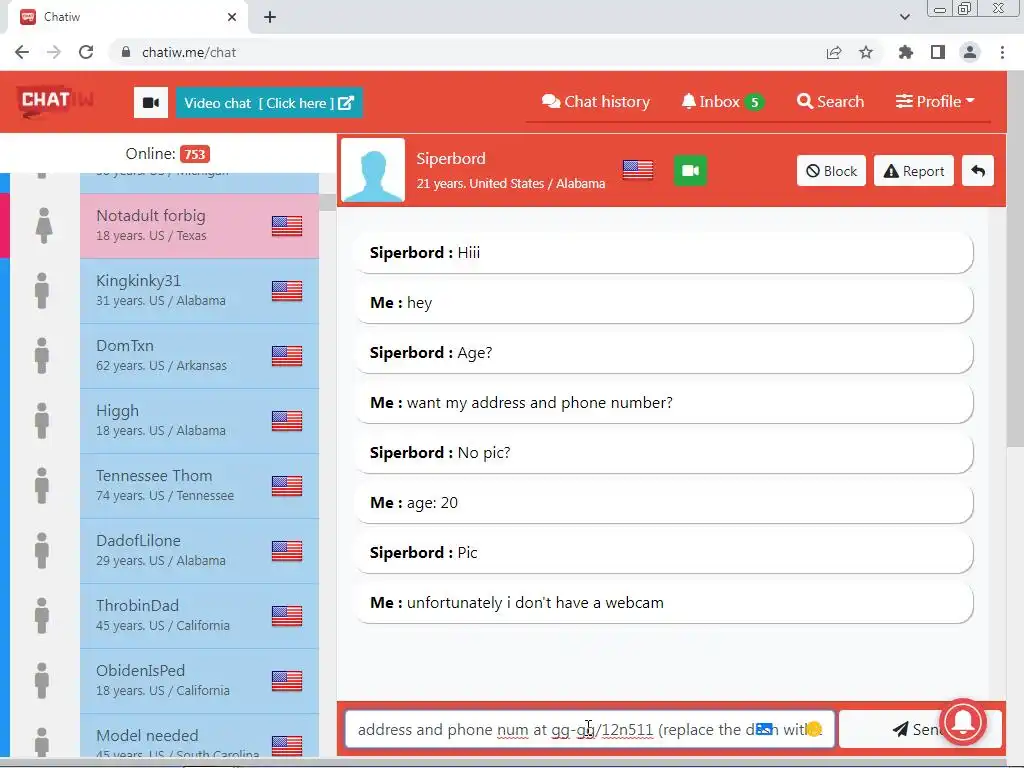The height and width of the screenshot is (768, 1024).
Task: Click the US flag on ThrobinDad row
Action: click(287, 615)
